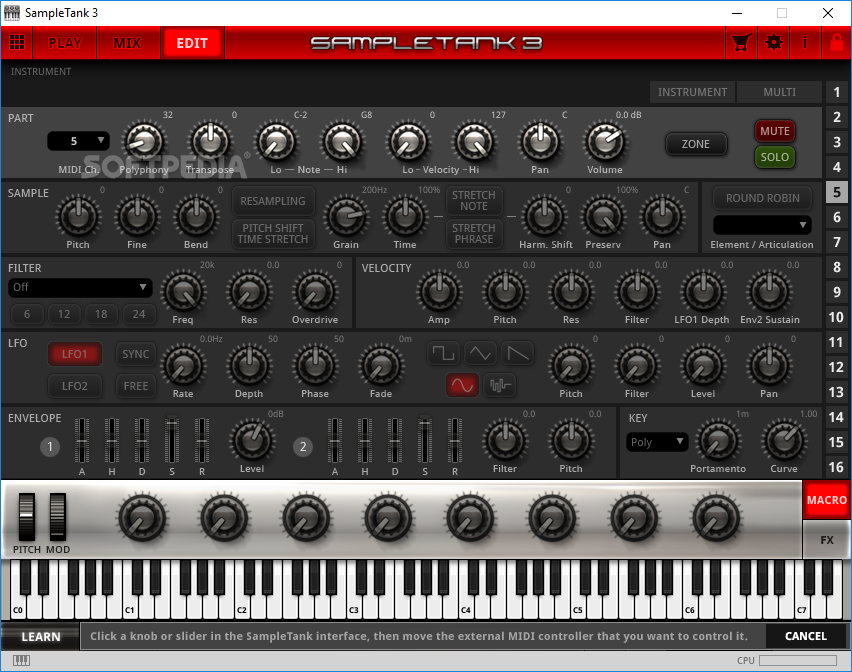
Task: Open the Key mode Poly dropdown
Action: (x=656, y=442)
